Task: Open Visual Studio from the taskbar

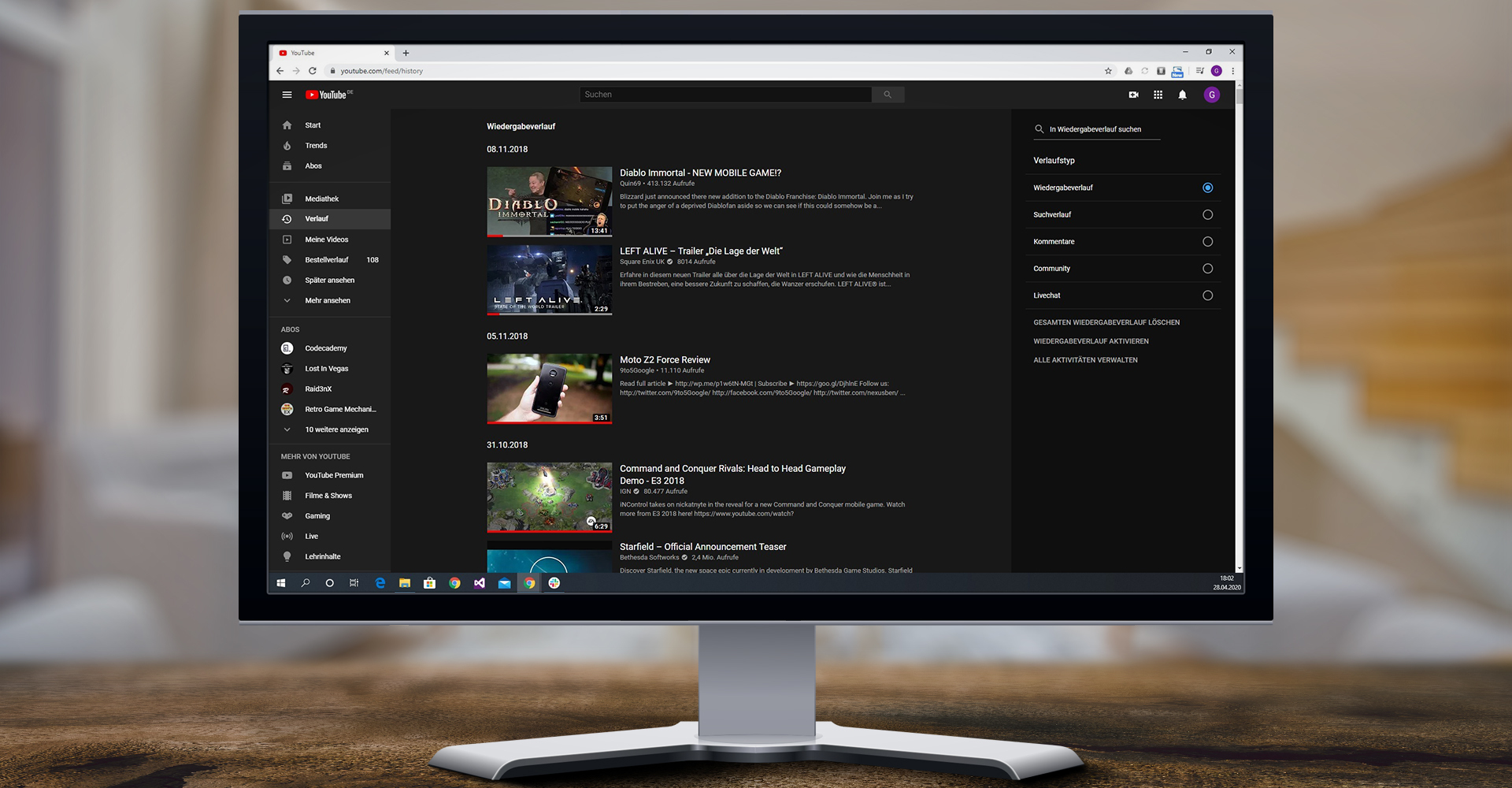Action: (480, 583)
